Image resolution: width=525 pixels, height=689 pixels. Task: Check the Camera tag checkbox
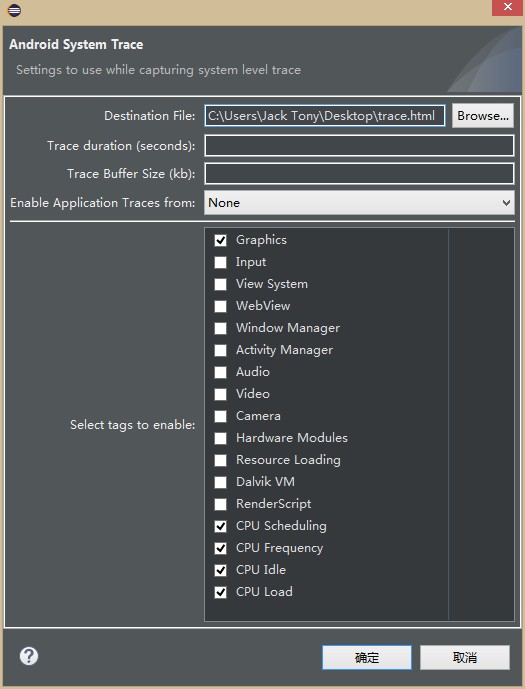[x=220, y=416]
